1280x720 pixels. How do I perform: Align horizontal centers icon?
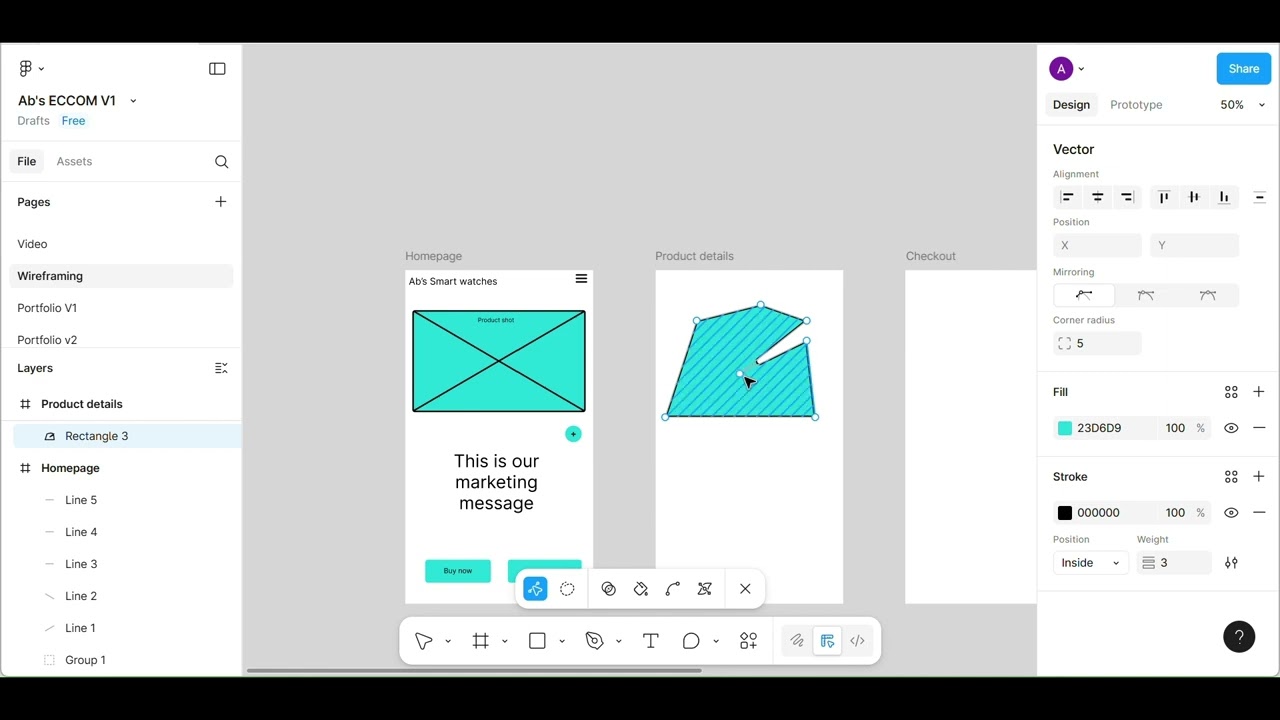click(x=1098, y=197)
